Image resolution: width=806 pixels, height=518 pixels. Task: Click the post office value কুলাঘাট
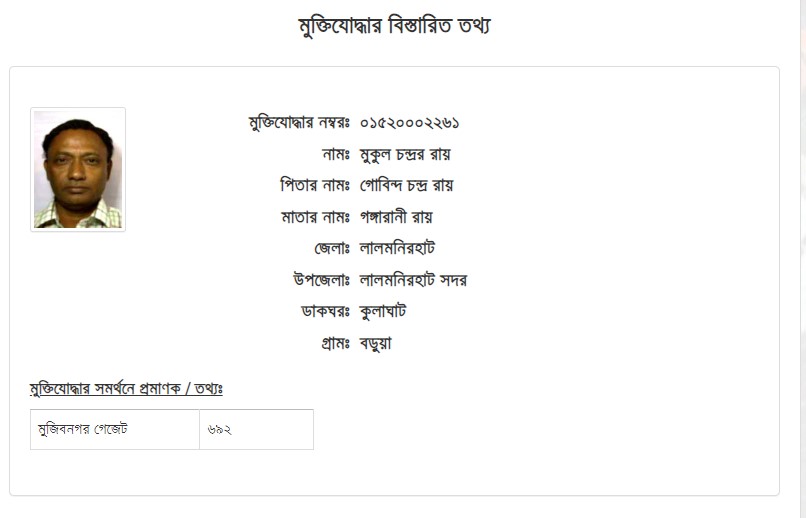click(382, 311)
